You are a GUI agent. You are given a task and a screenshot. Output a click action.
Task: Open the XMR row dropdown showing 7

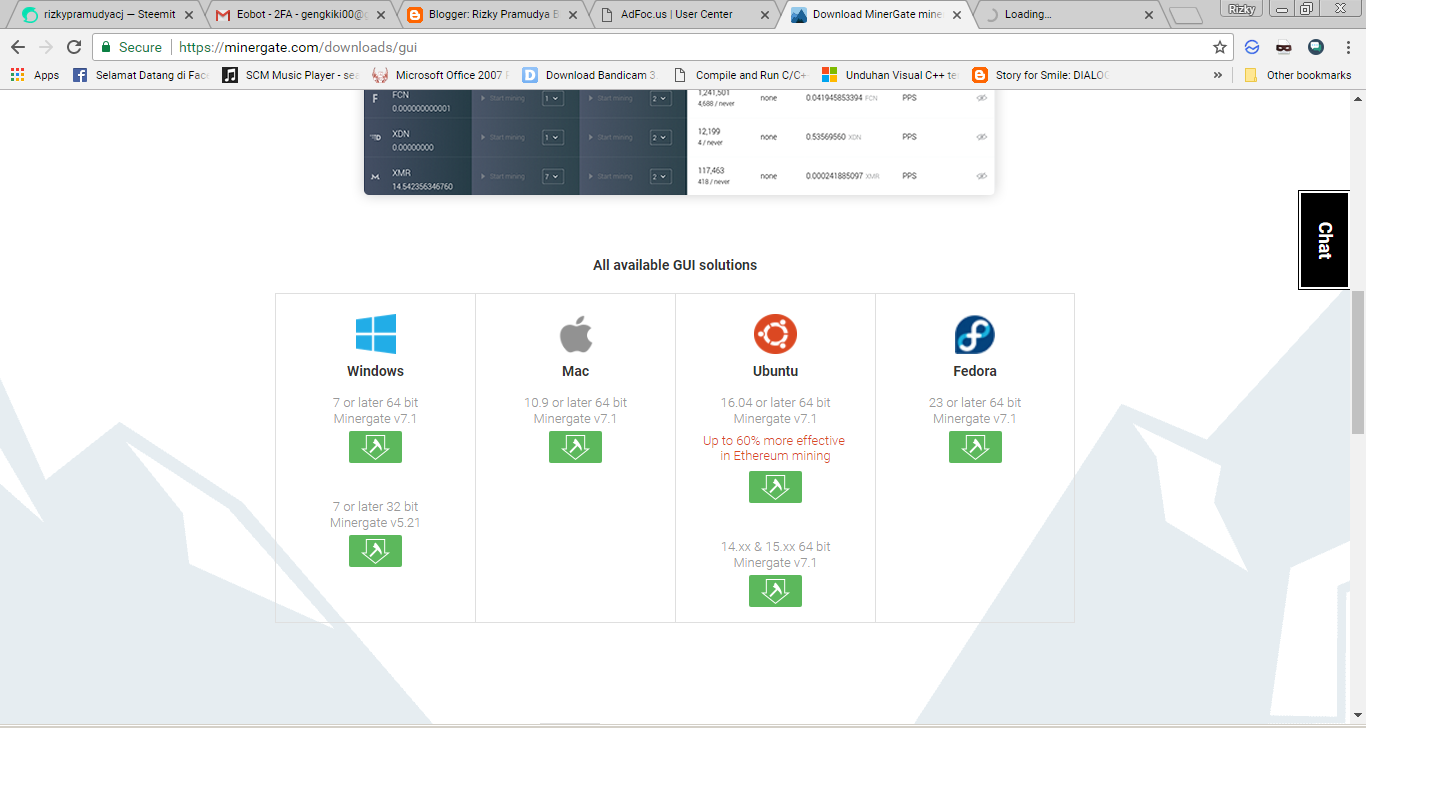[552, 176]
